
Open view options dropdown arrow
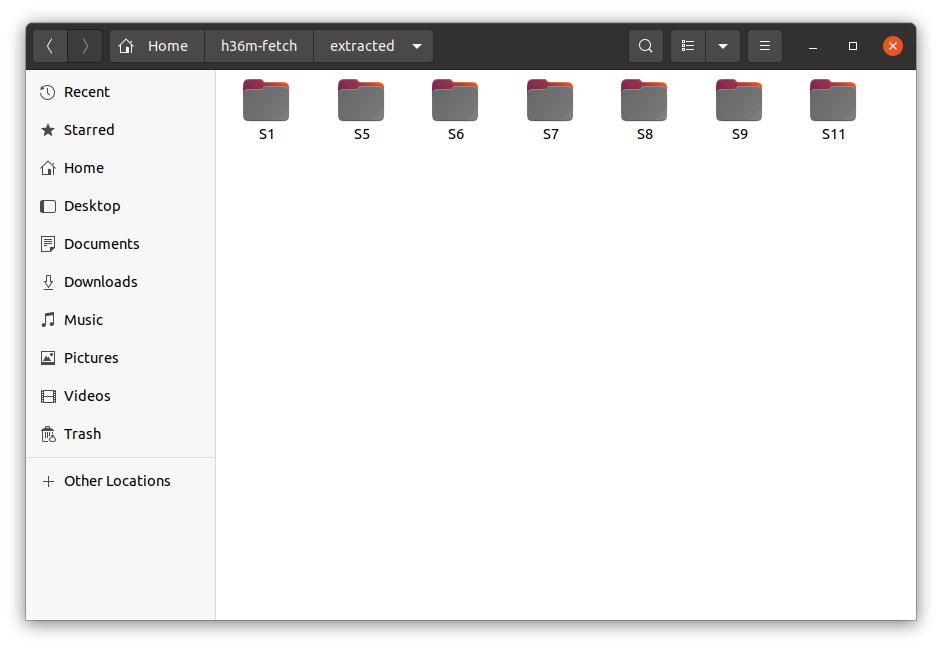pos(723,46)
